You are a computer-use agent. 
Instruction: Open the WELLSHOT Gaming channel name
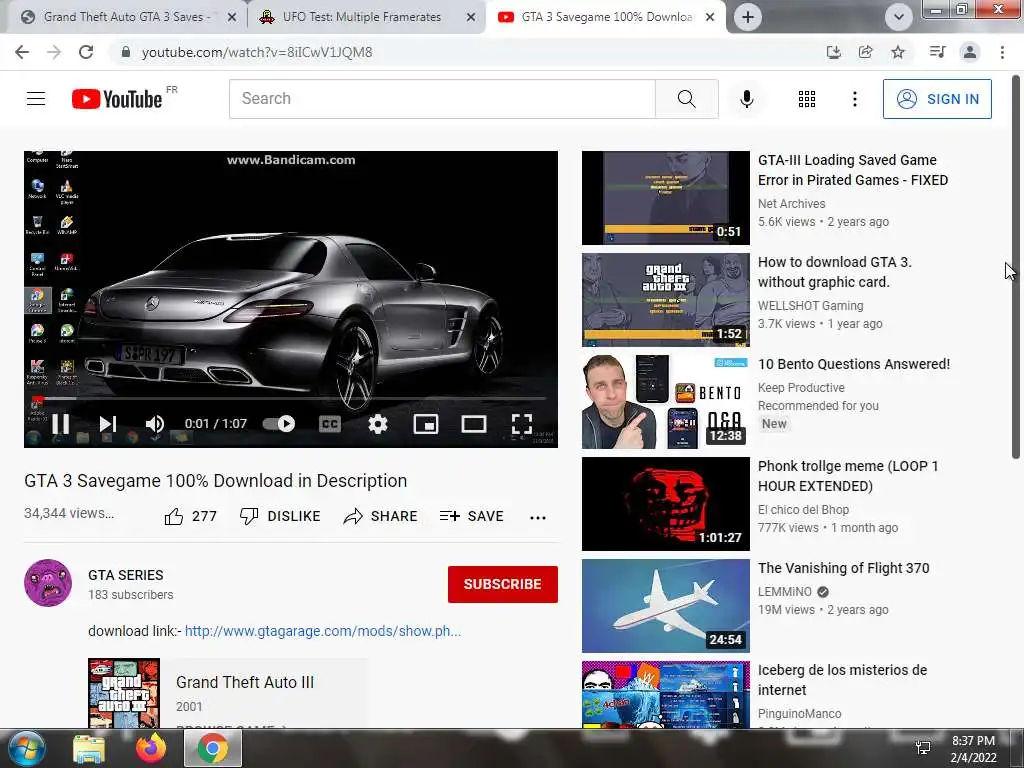point(810,306)
